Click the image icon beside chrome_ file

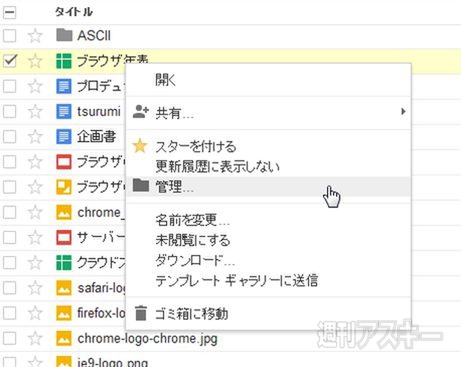click(x=64, y=212)
